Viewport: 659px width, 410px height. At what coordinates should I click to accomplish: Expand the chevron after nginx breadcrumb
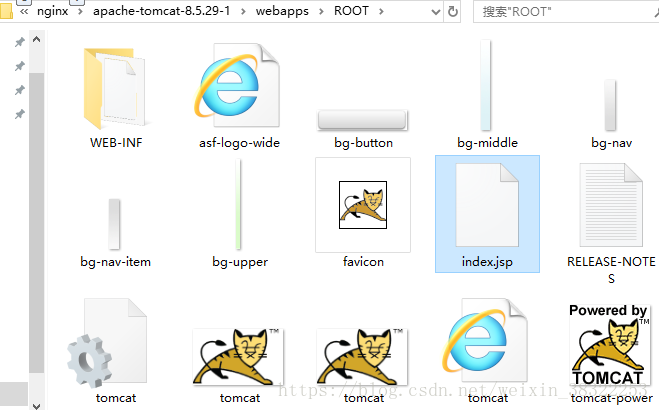click(x=80, y=11)
